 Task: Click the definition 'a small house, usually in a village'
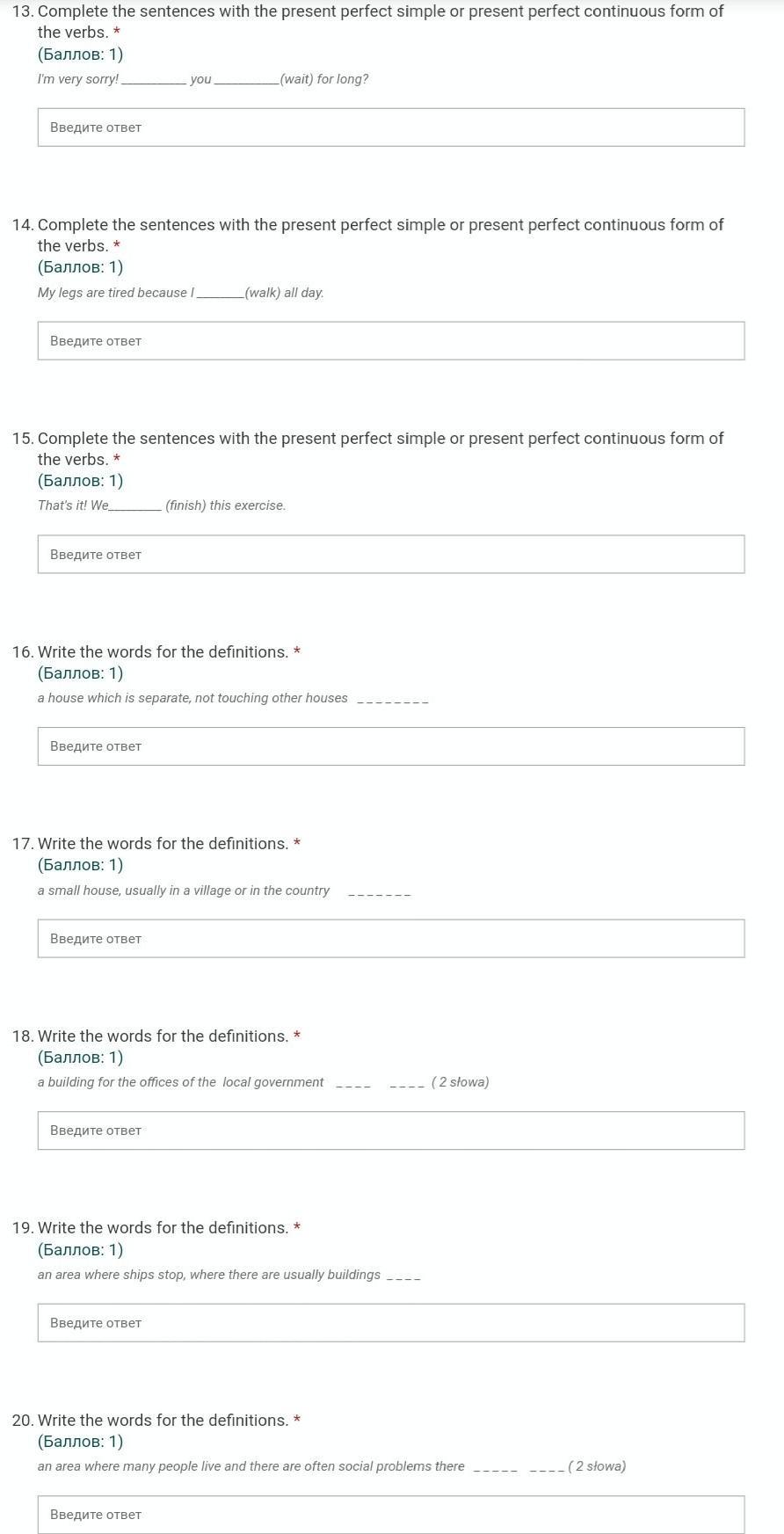184,891
